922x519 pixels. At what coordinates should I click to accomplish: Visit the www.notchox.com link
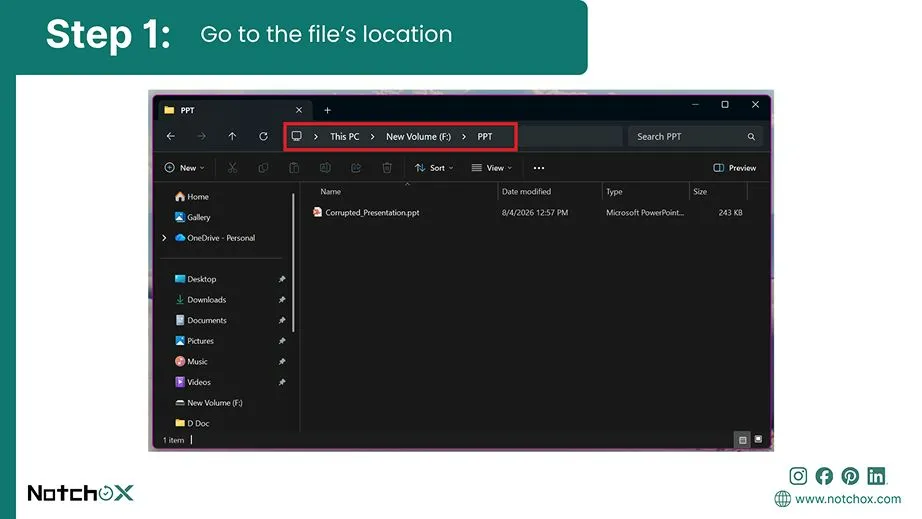848,499
